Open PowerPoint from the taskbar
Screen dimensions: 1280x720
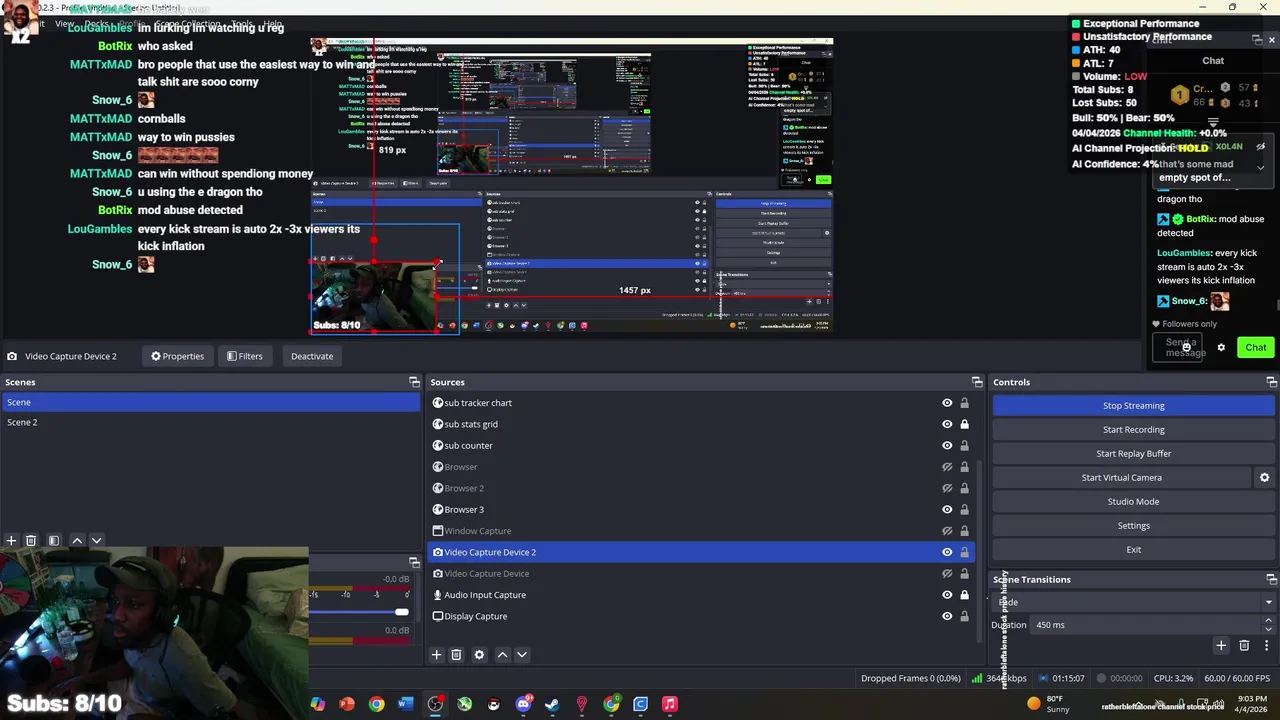pos(347,704)
